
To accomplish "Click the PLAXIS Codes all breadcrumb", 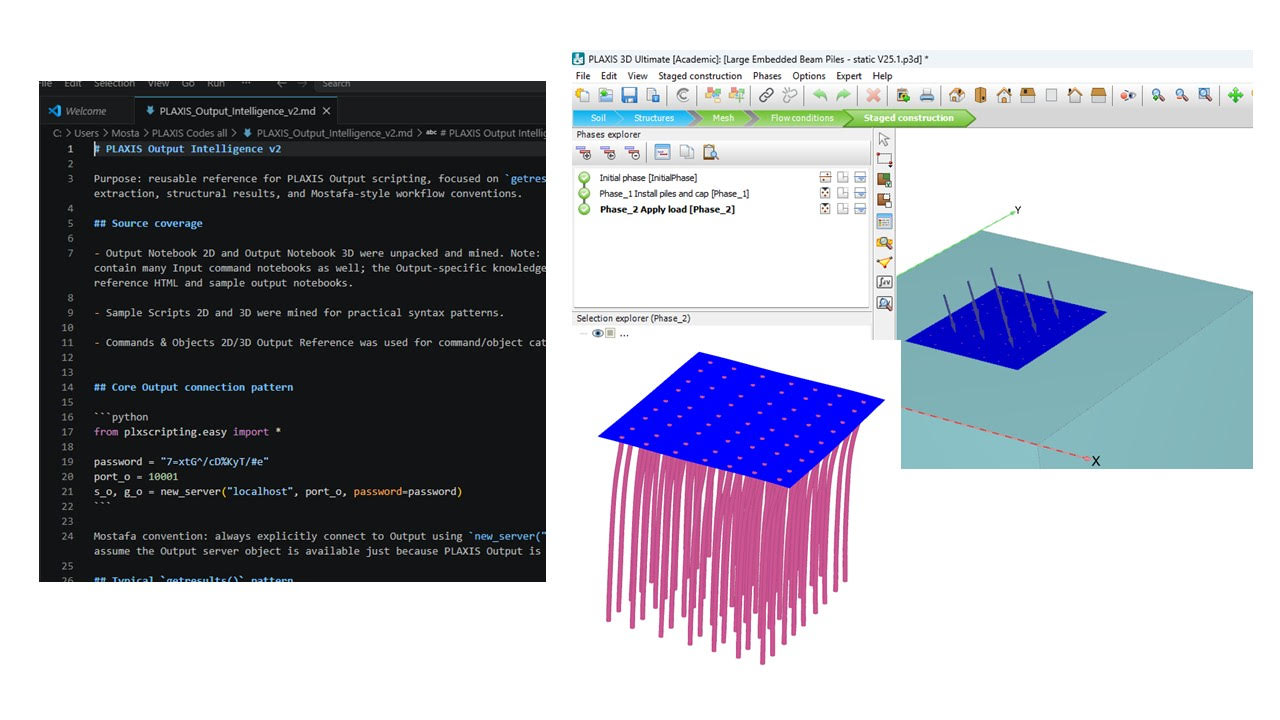I will click(189, 133).
